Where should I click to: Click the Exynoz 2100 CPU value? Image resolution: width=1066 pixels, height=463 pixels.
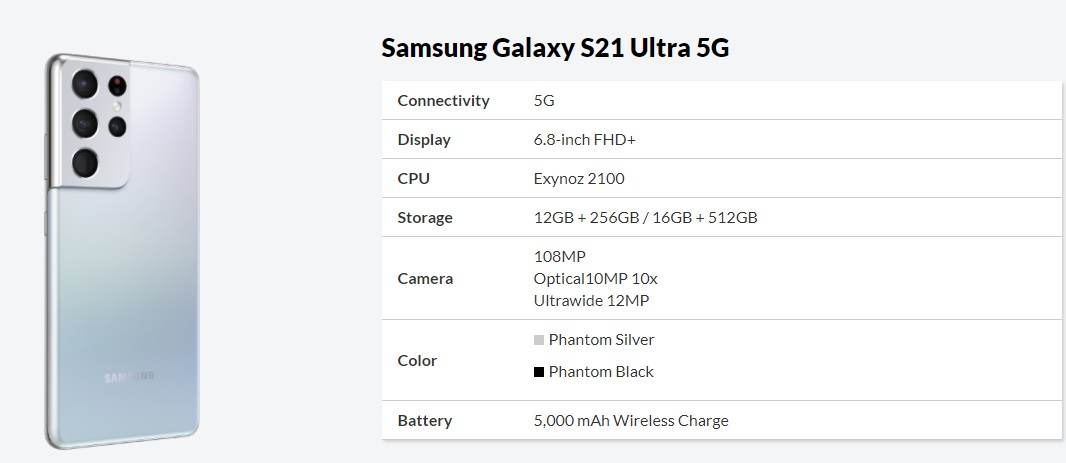(580, 178)
